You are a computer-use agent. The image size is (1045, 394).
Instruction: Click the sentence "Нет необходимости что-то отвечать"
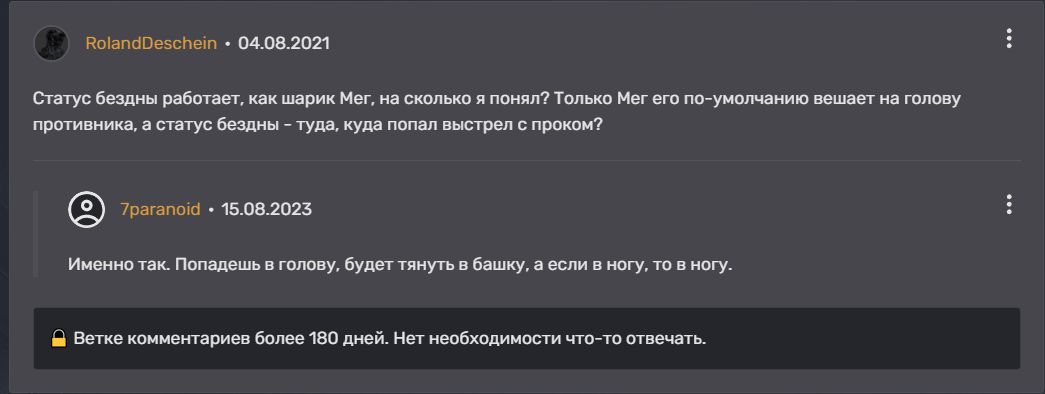click(549, 339)
